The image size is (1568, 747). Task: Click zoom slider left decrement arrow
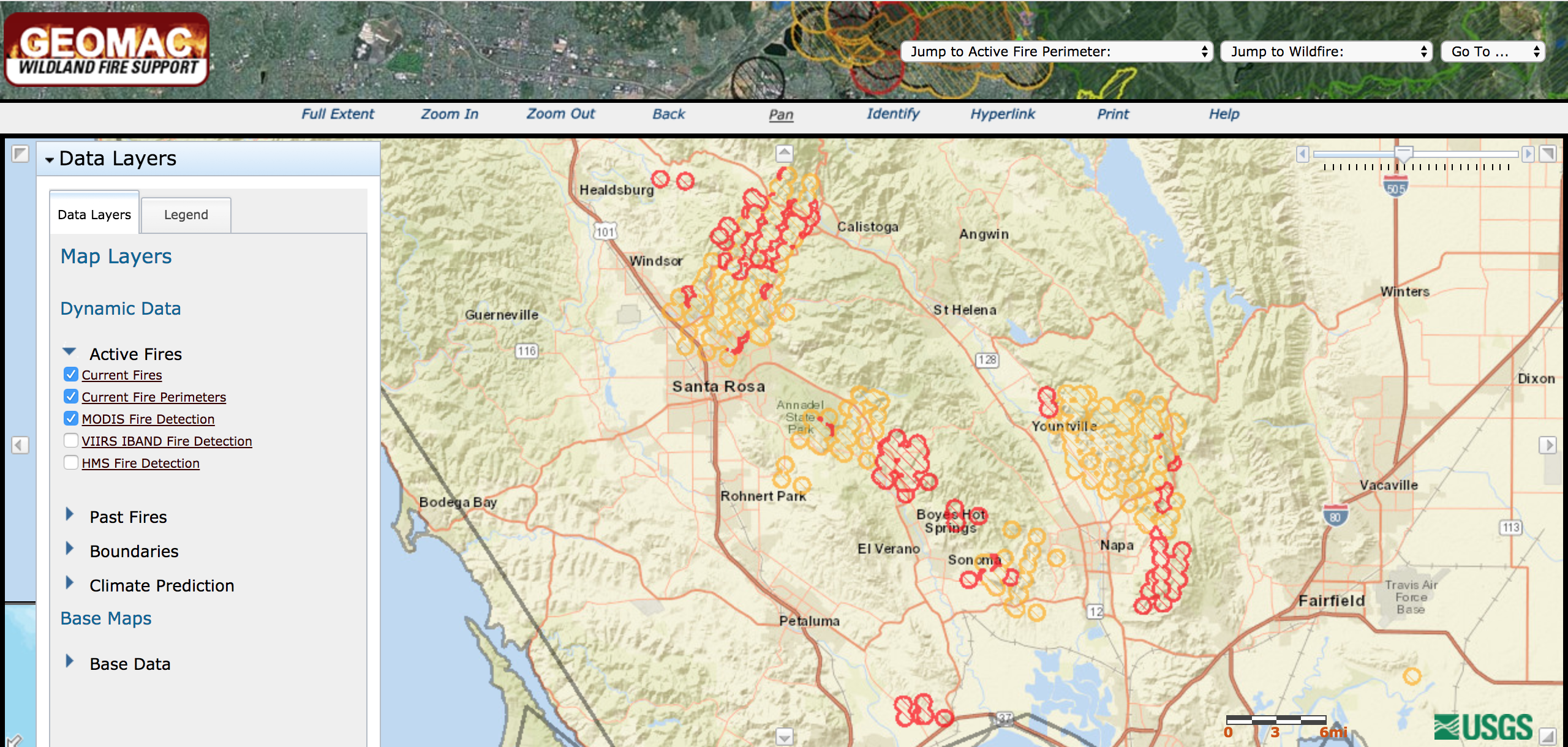click(1303, 154)
